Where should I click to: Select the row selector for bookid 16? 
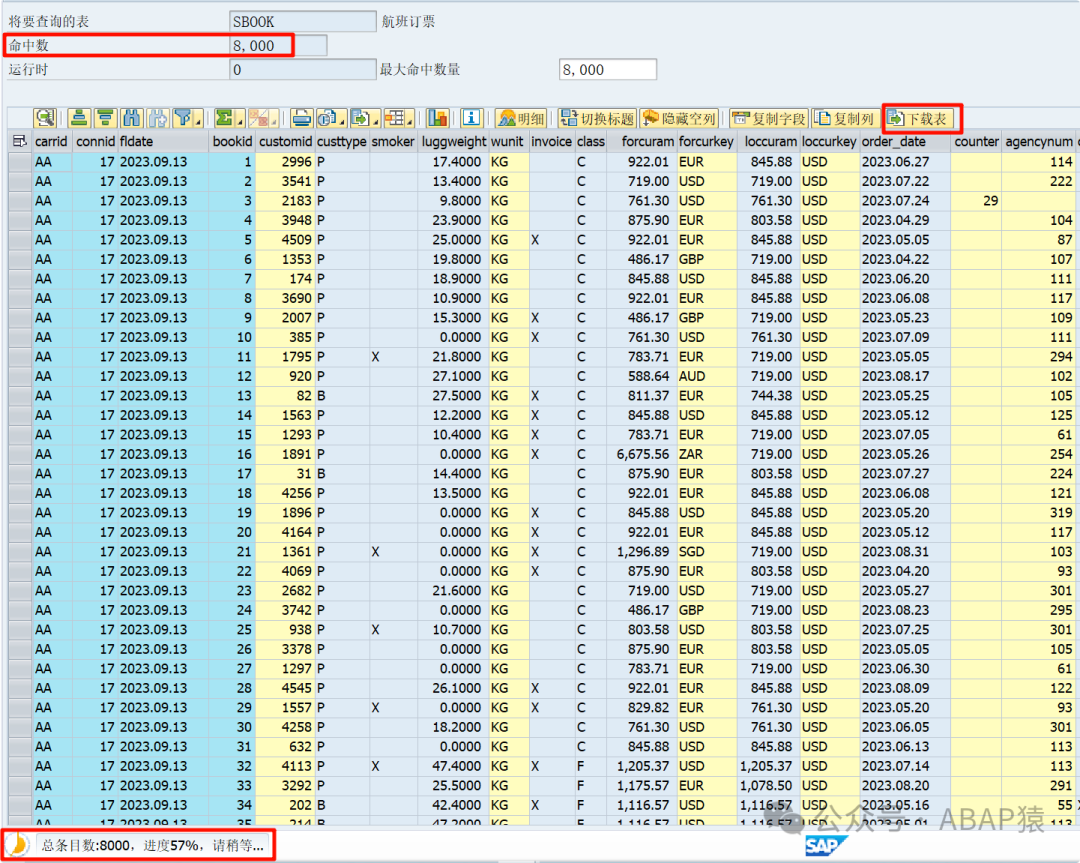point(20,454)
